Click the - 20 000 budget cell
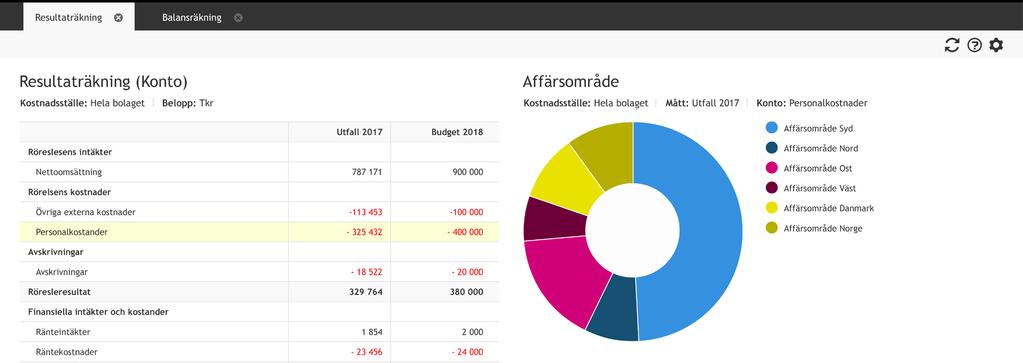1023x363 pixels. pos(466,272)
